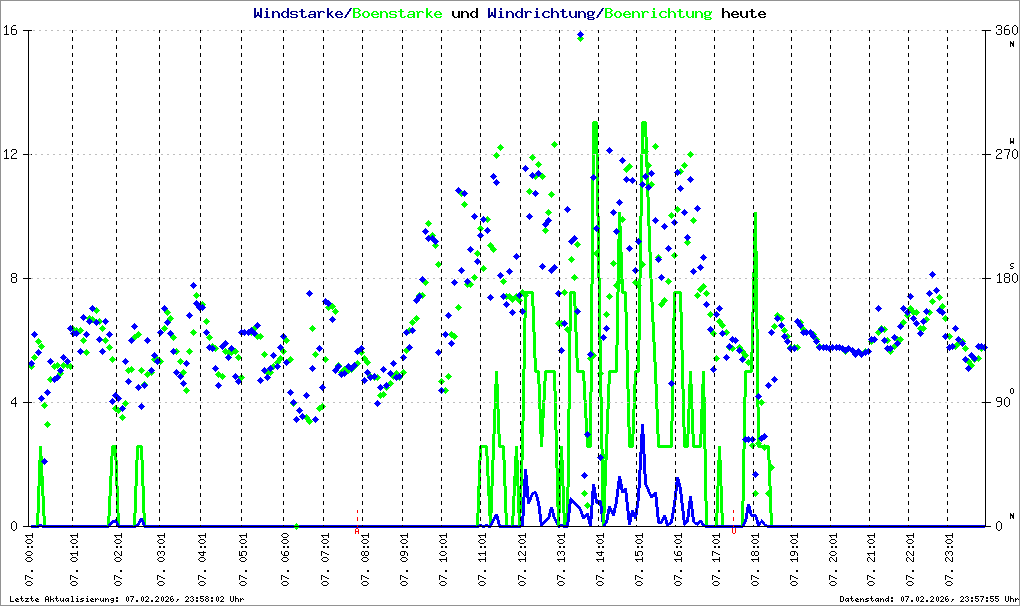Image resolution: width=1020 pixels, height=606 pixels.
Task: Select the direction axis value 90
Action: pyautogui.click(x=1003, y=402)
